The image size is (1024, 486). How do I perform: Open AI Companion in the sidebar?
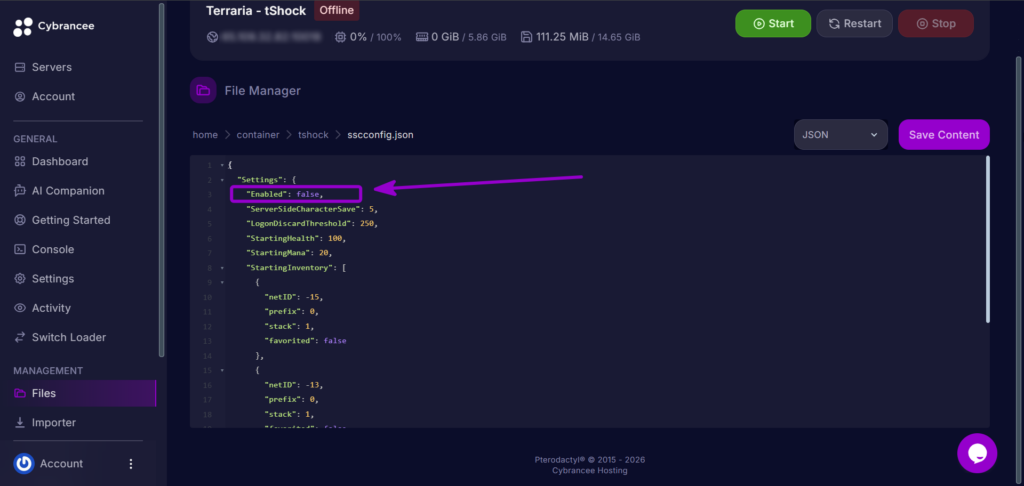pos(68,191)
